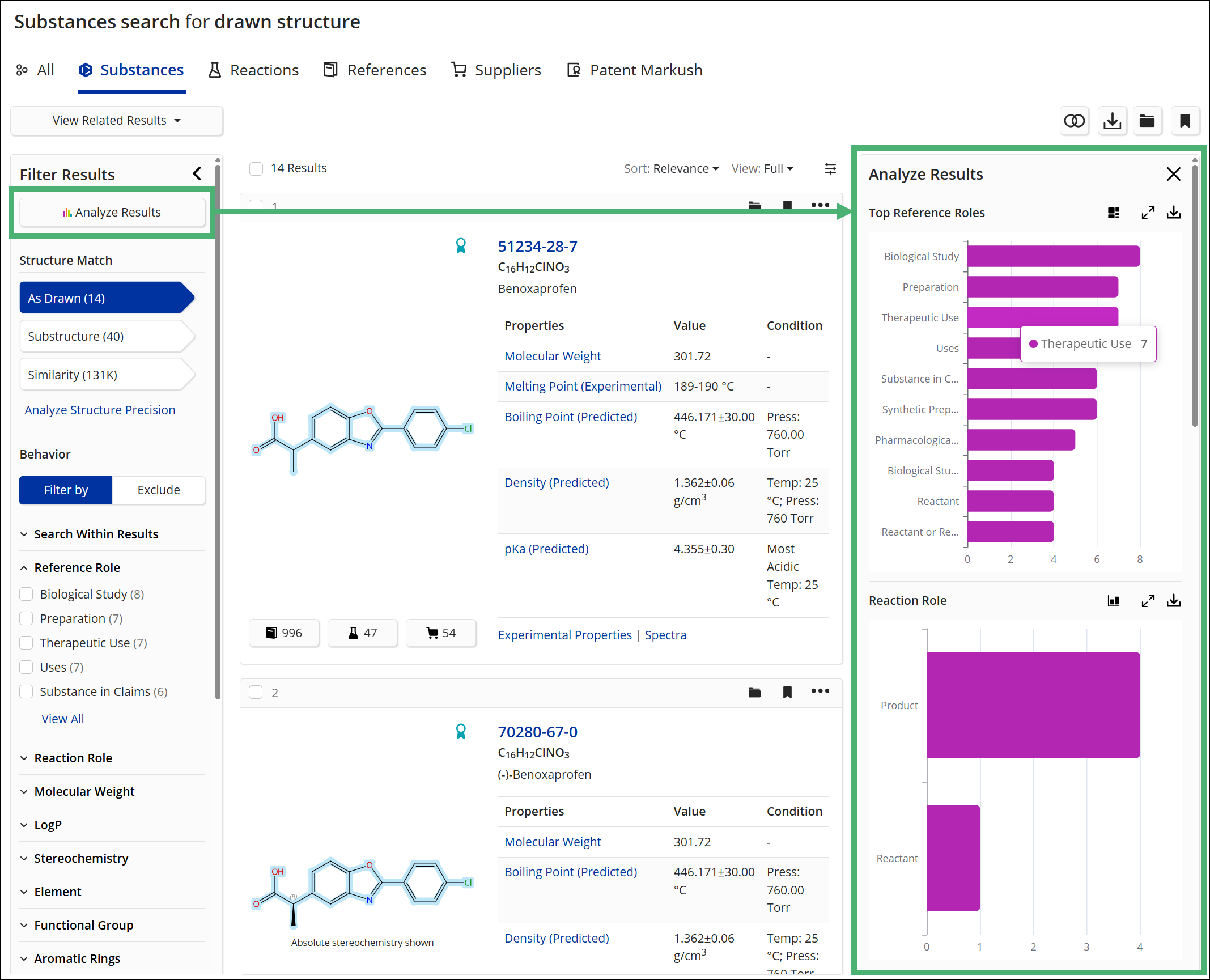Toggle the select all 14 Results checkbox
The image size is (1210, 980).
(x=256, y=168)
